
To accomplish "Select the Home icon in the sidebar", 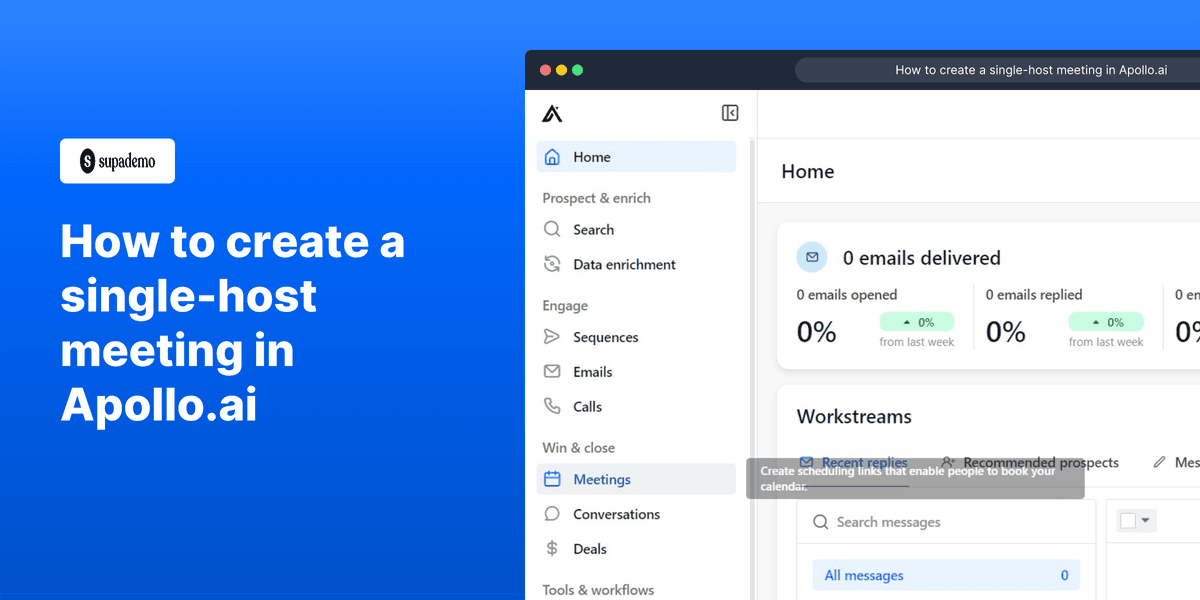I will (x=552, y=157).
